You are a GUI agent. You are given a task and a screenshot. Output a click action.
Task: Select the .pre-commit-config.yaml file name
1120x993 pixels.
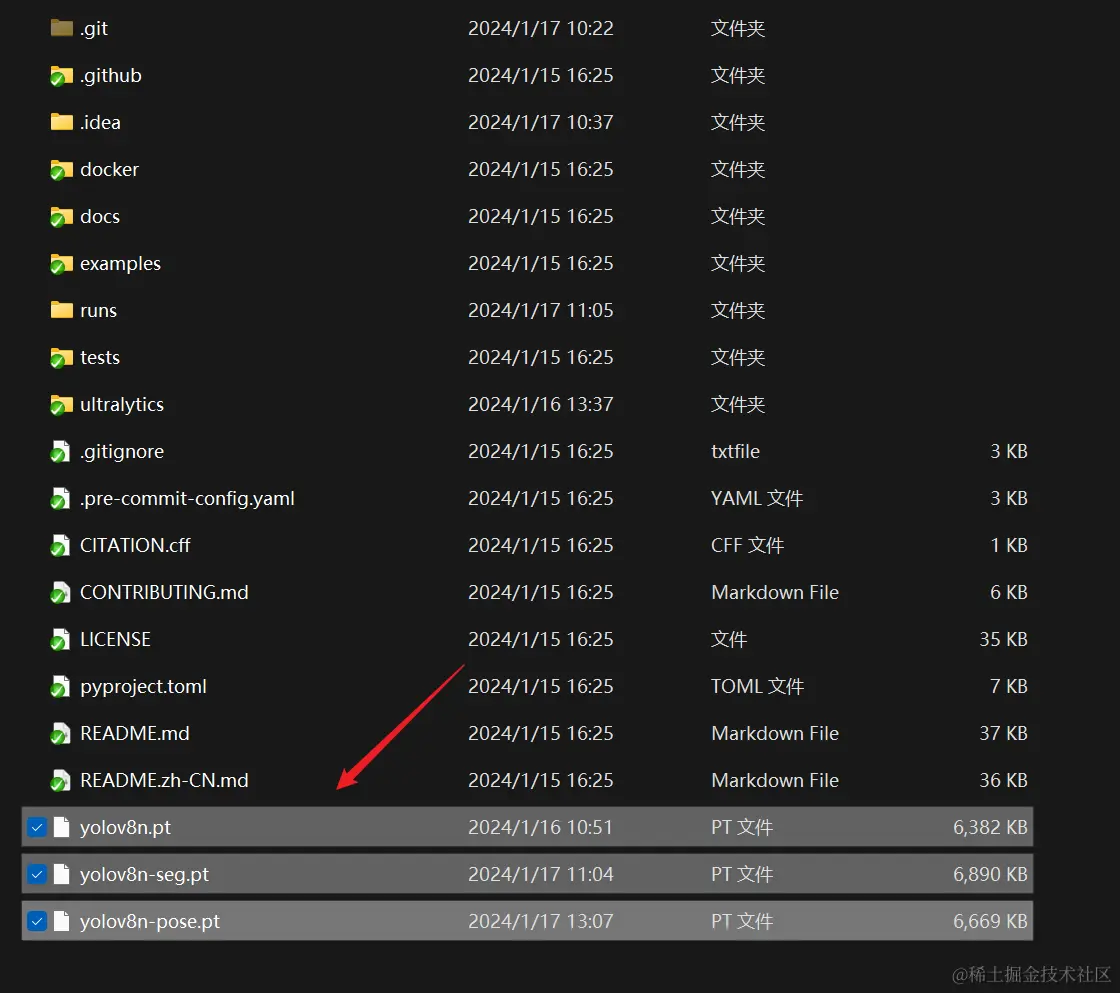pos(187,499)
